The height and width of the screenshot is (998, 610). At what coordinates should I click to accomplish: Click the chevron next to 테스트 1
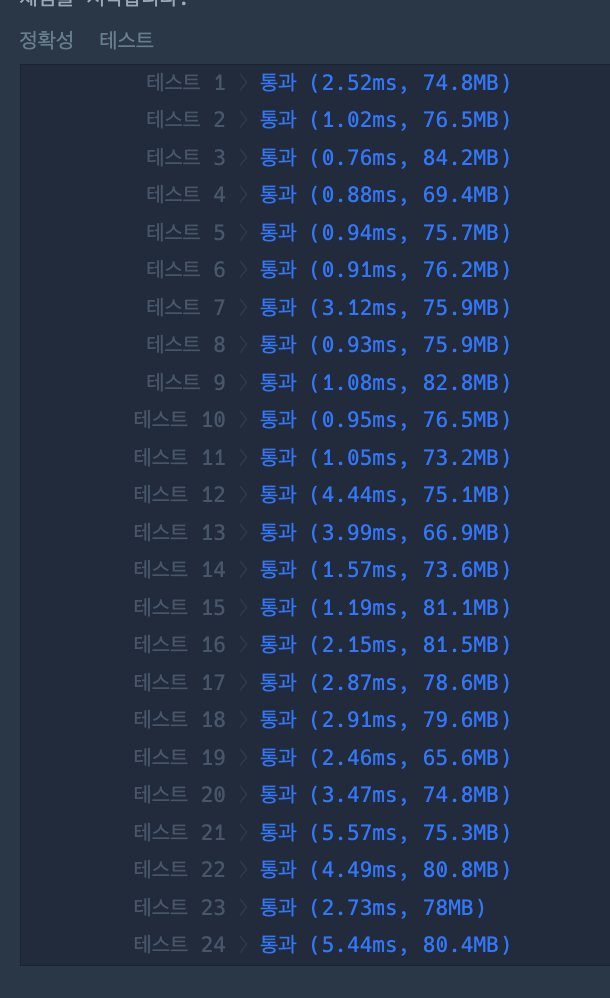pos(243,82)
